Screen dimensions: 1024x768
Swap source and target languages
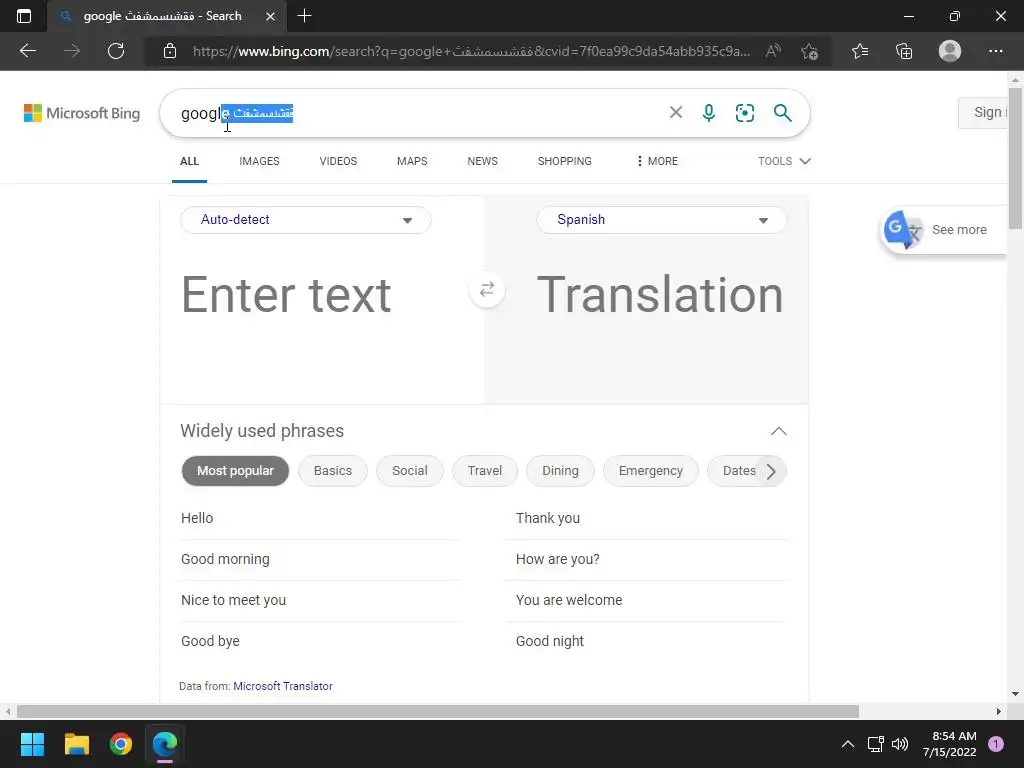[487, 289]
